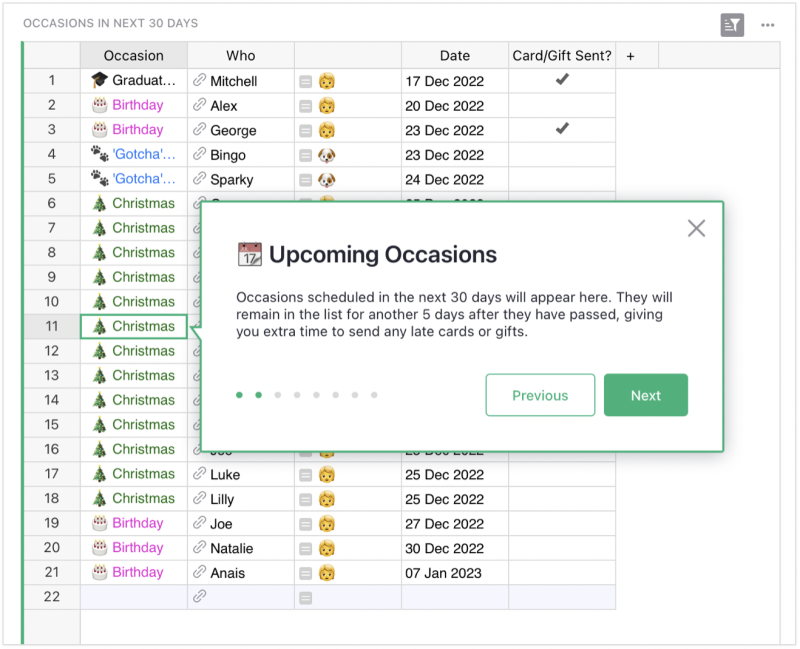Click the Next button in the dialog

[645, 395]
